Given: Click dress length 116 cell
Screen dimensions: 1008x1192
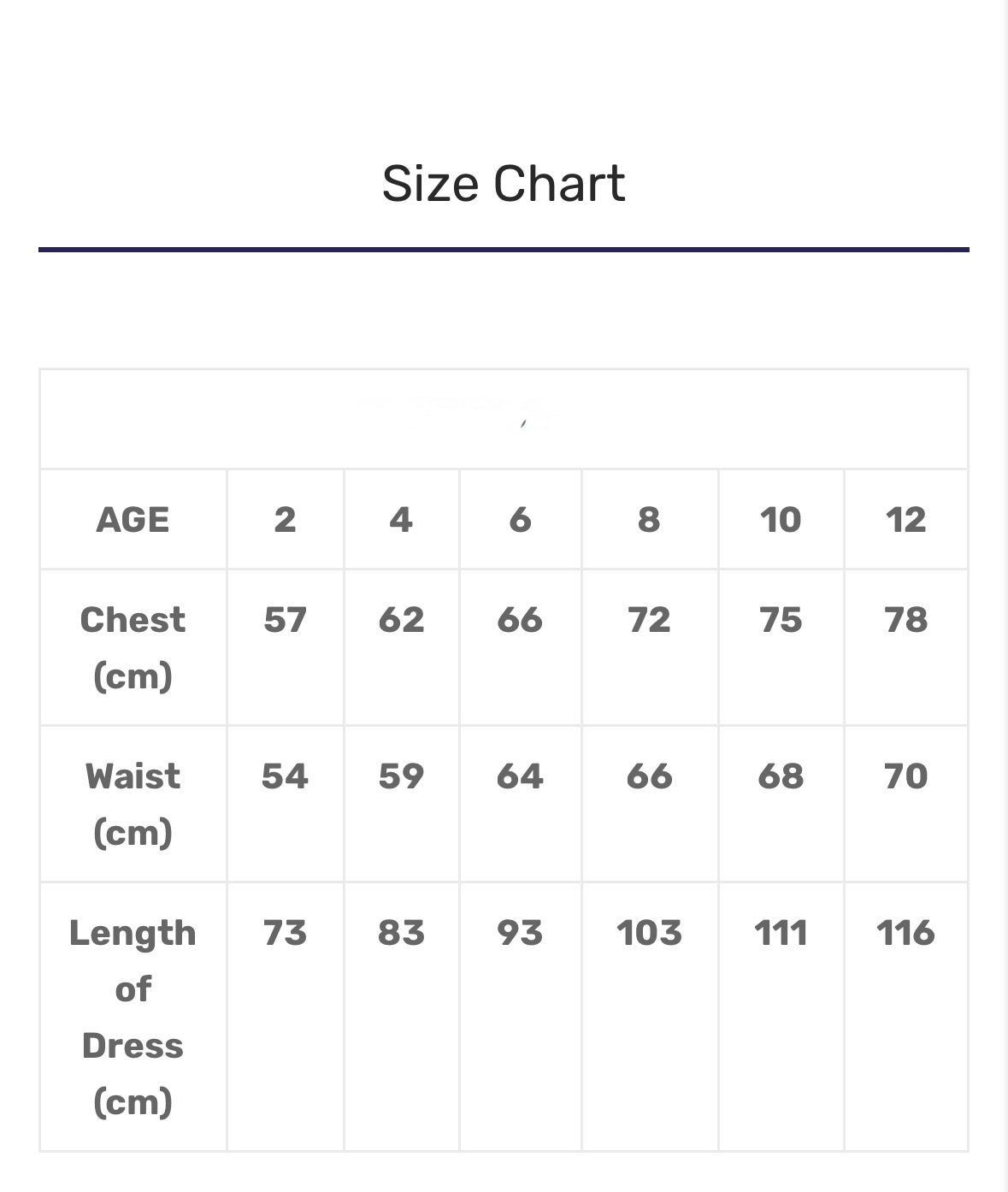Looking at the screenshot, I should 905,933.
